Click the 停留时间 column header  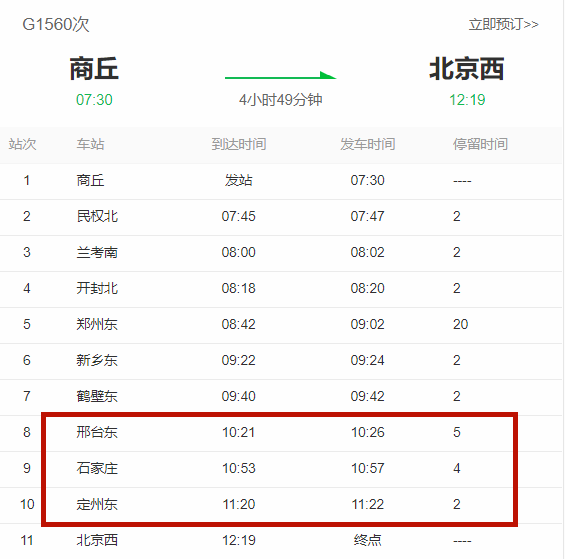coord(480,144)
